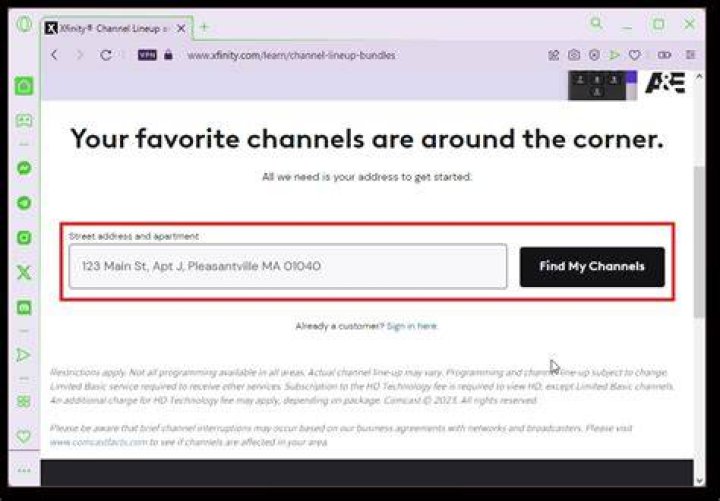720x501 pixels.
Task: Click the scrollbar down arrow
Action: pos(699,480)
